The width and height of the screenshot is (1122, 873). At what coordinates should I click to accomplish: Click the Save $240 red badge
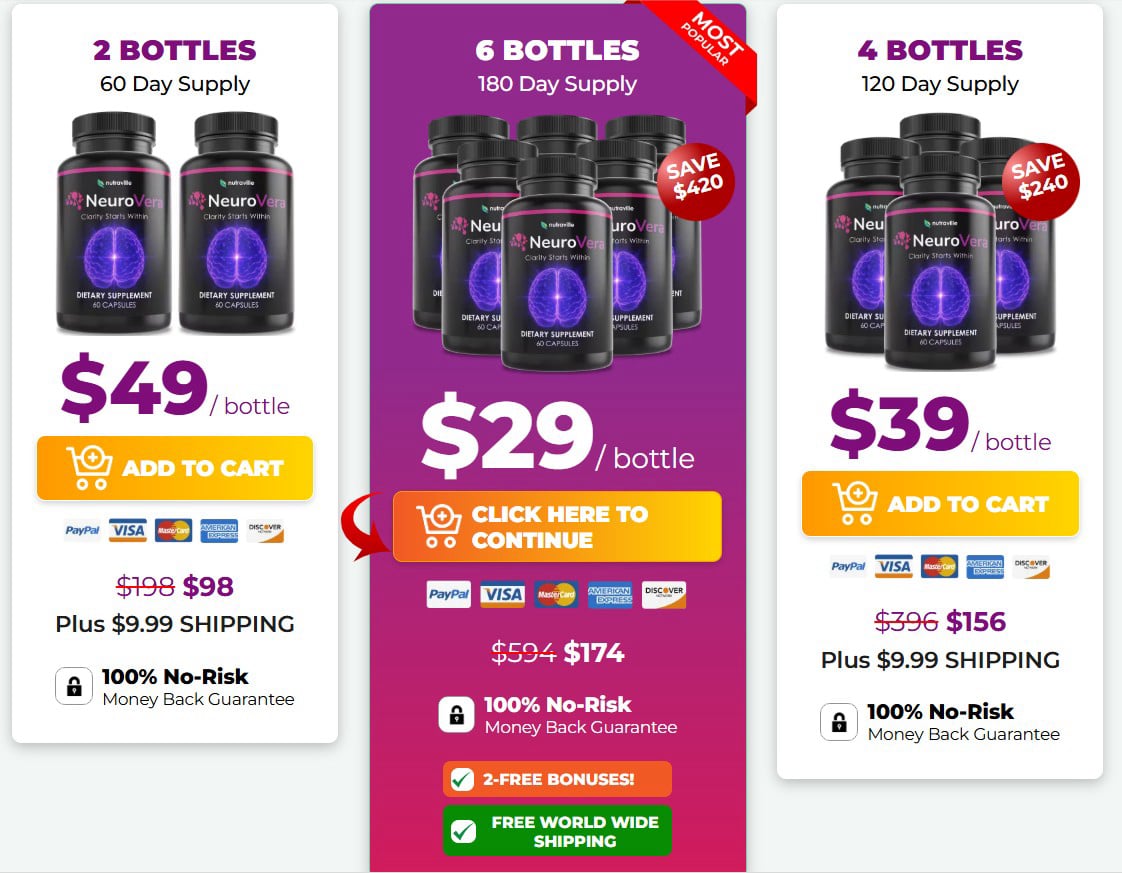[1040, 181]
